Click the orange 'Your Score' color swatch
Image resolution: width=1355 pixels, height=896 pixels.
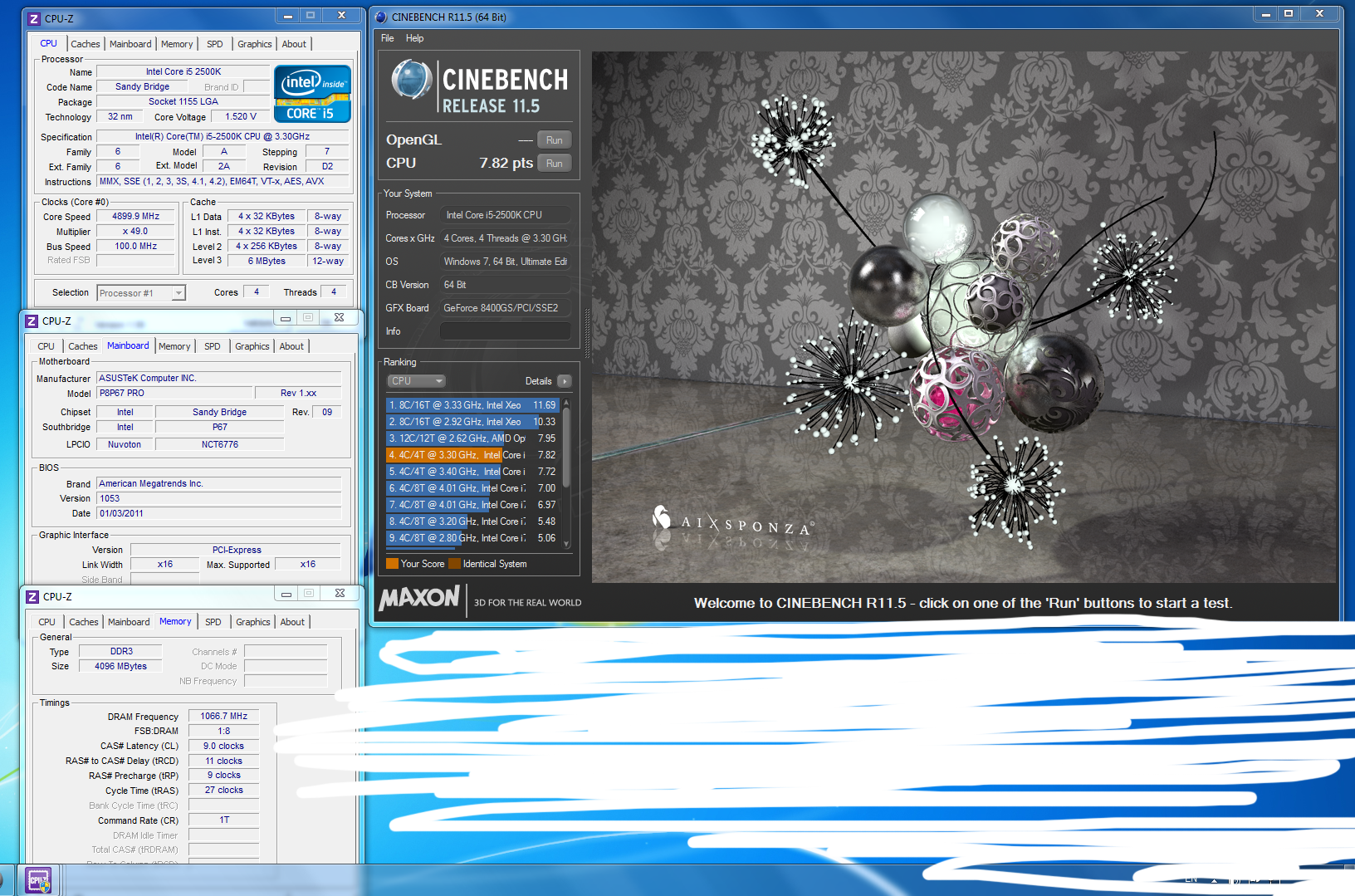(x=392, y=564)
